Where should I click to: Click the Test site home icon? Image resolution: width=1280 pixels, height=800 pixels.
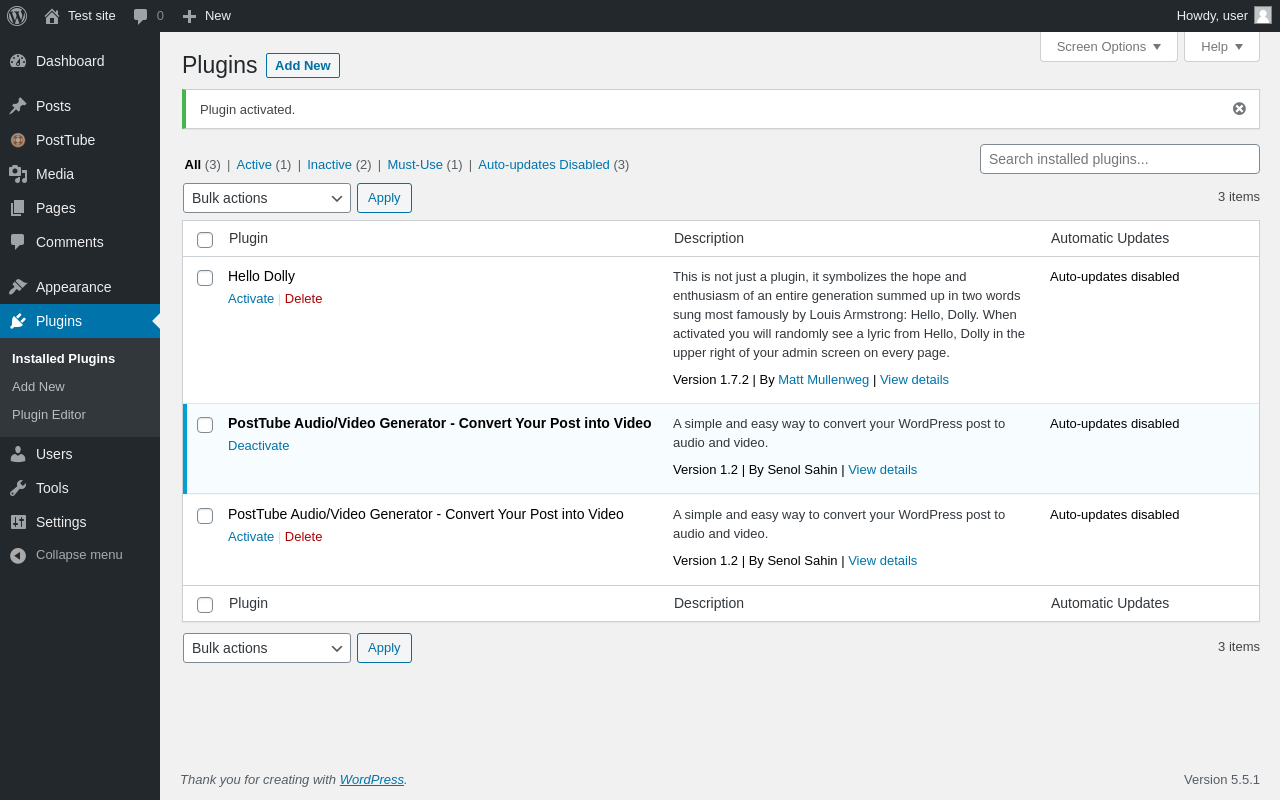(x=52, y=16)
